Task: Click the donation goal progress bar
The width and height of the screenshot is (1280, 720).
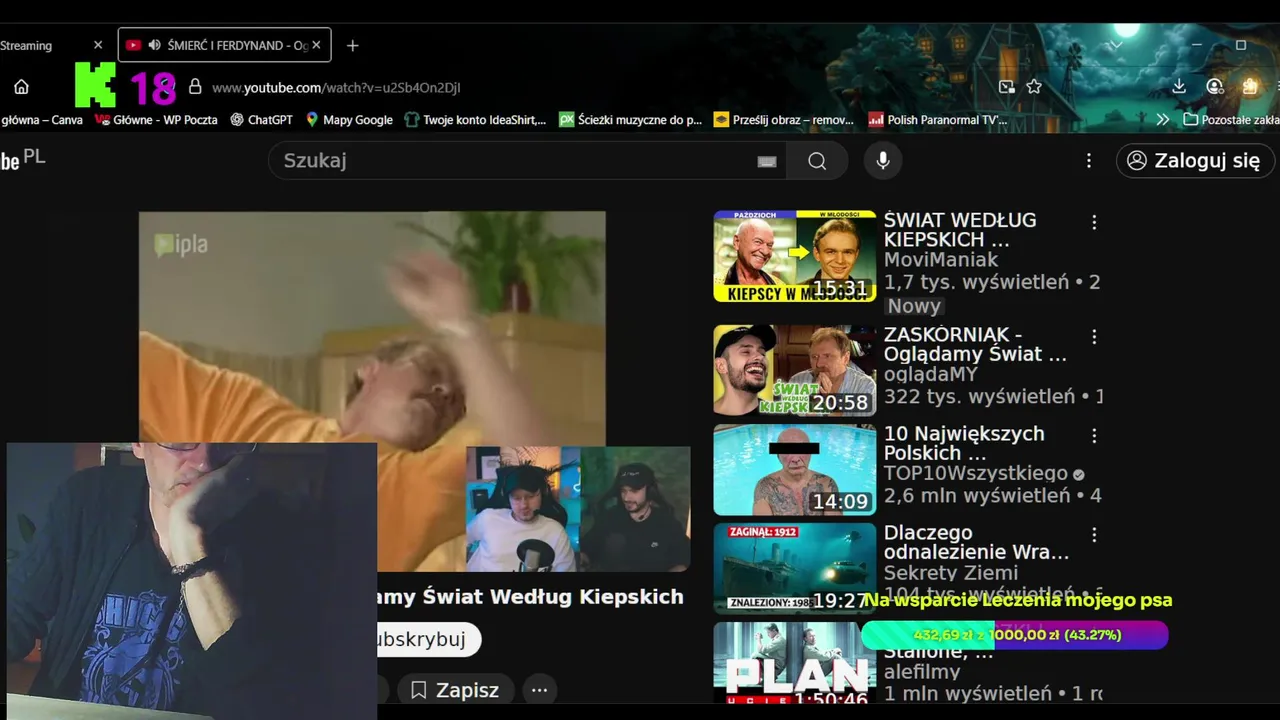Action: pos(1014,635)
